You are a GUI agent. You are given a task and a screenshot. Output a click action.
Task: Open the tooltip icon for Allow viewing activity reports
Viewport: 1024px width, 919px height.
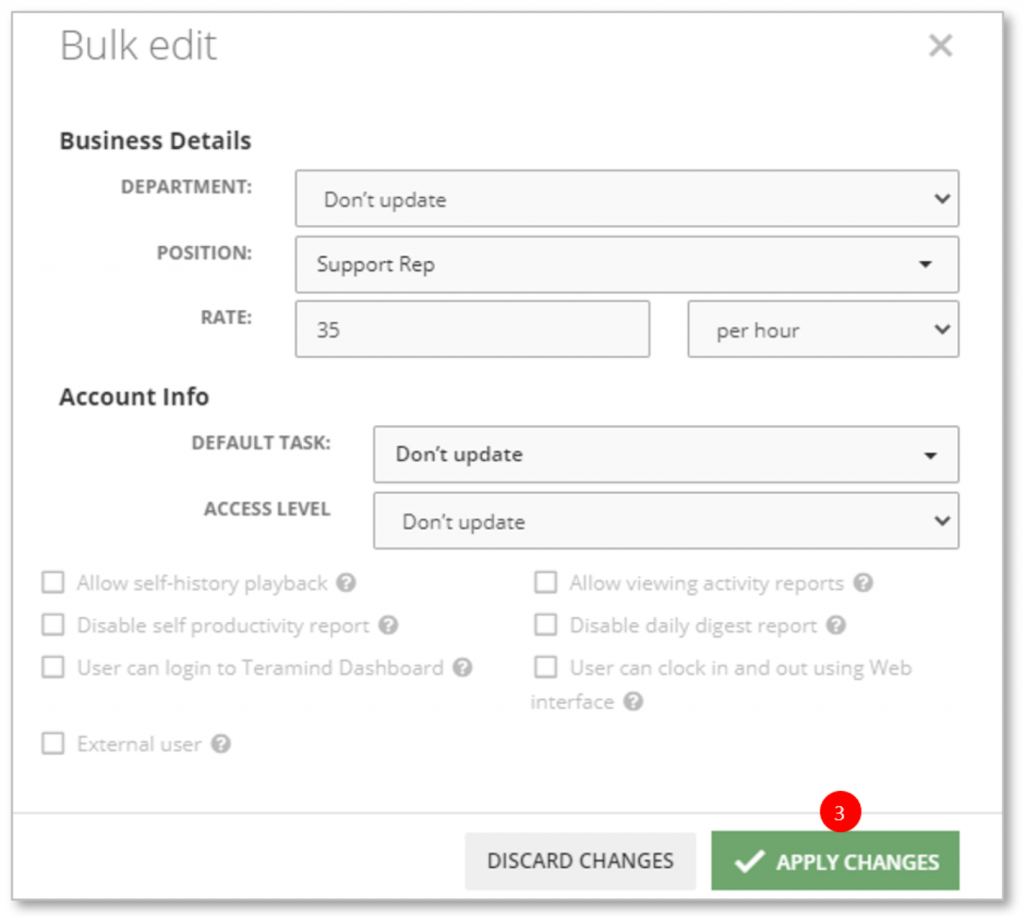(x=862, y=583)
